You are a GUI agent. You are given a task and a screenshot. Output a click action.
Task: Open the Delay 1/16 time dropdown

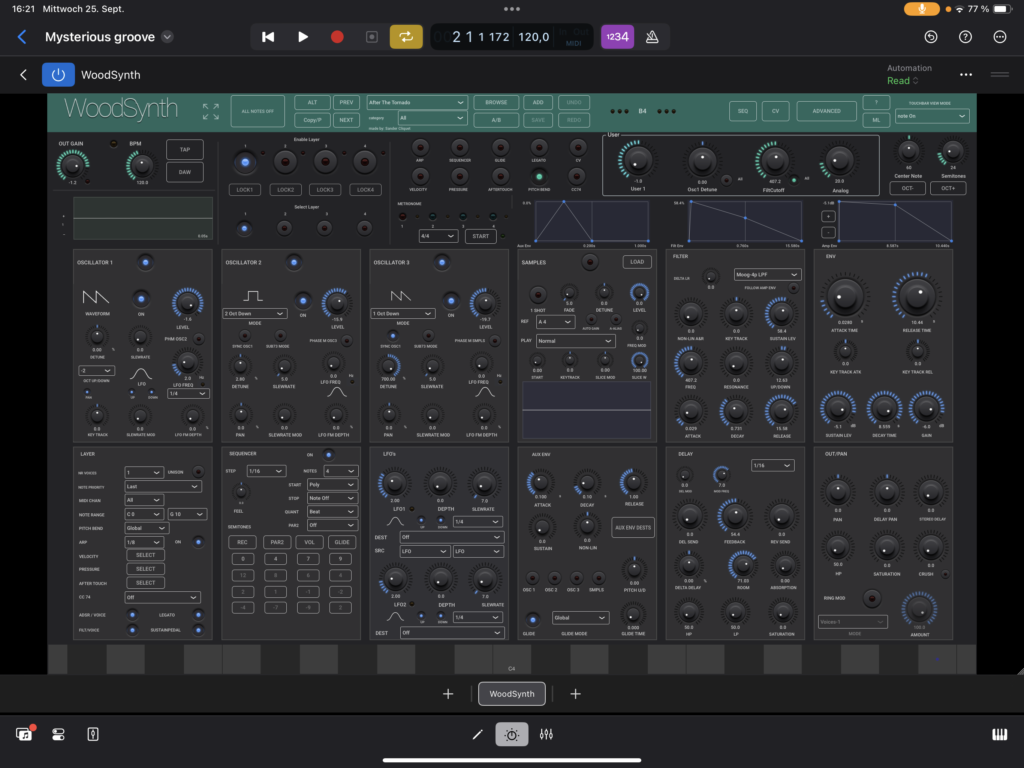pos(772,466)
